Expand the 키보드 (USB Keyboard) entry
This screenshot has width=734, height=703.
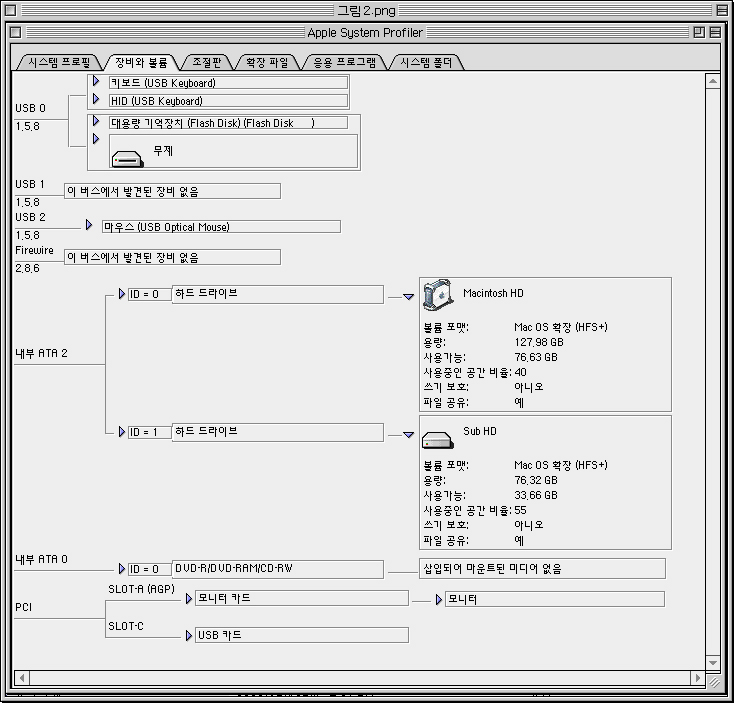tap(96, 81)
